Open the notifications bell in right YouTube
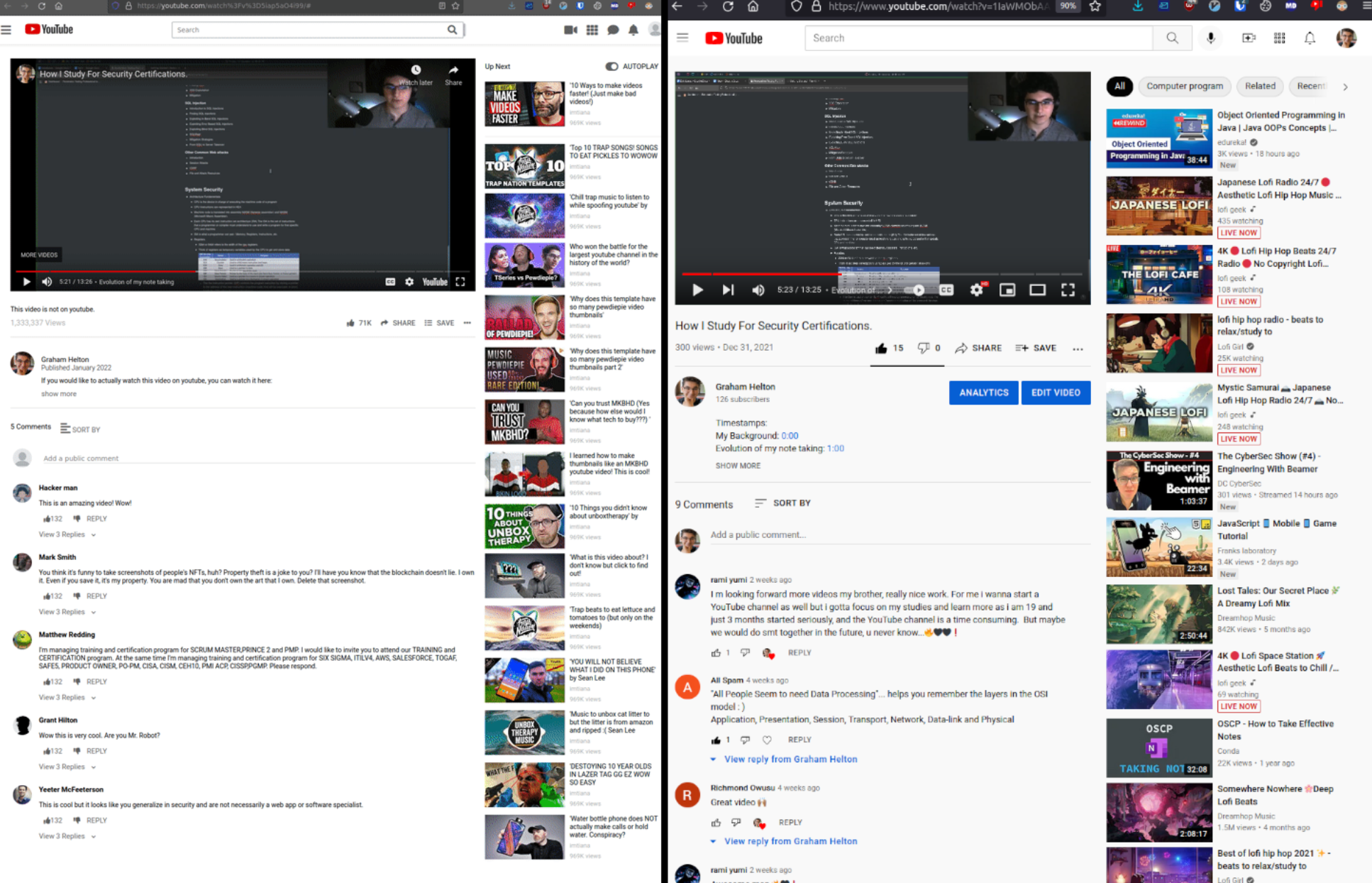 click(1310, 38)
